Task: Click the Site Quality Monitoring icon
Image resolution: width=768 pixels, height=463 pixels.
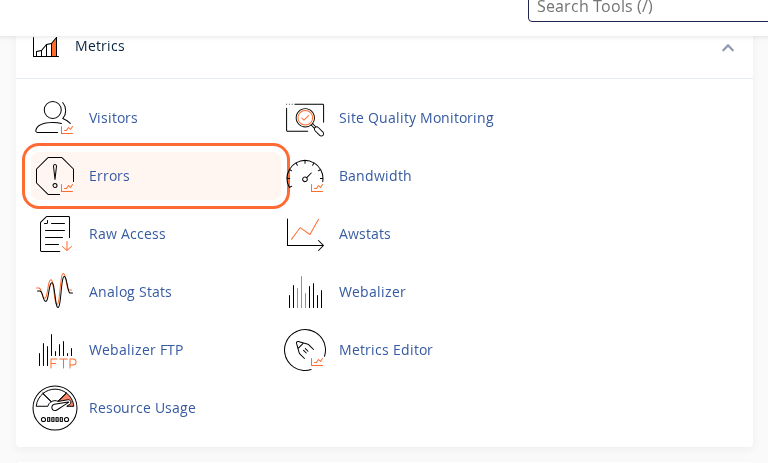Action: tap(305, 118)
